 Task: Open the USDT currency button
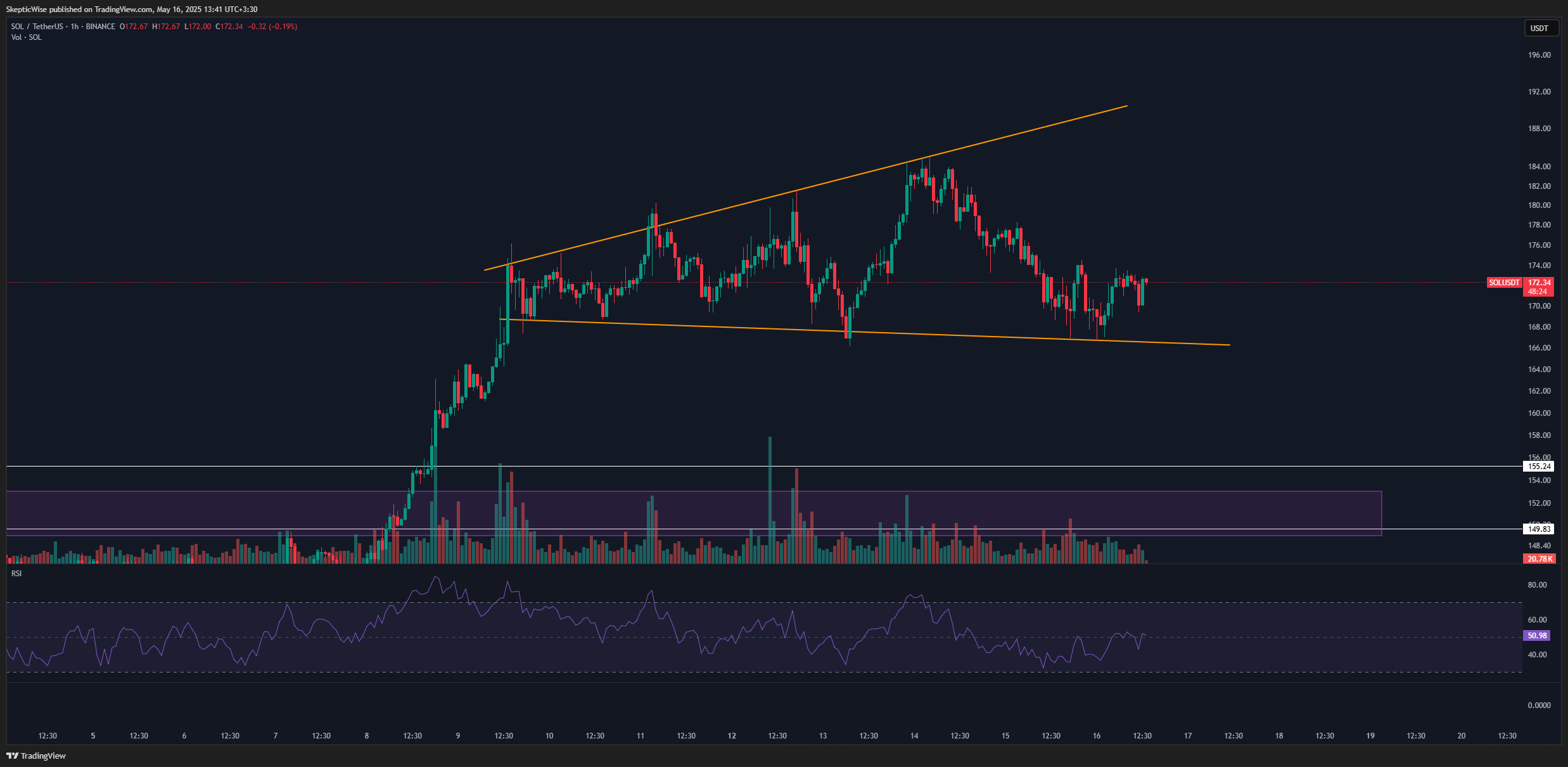click(1541, 28)
